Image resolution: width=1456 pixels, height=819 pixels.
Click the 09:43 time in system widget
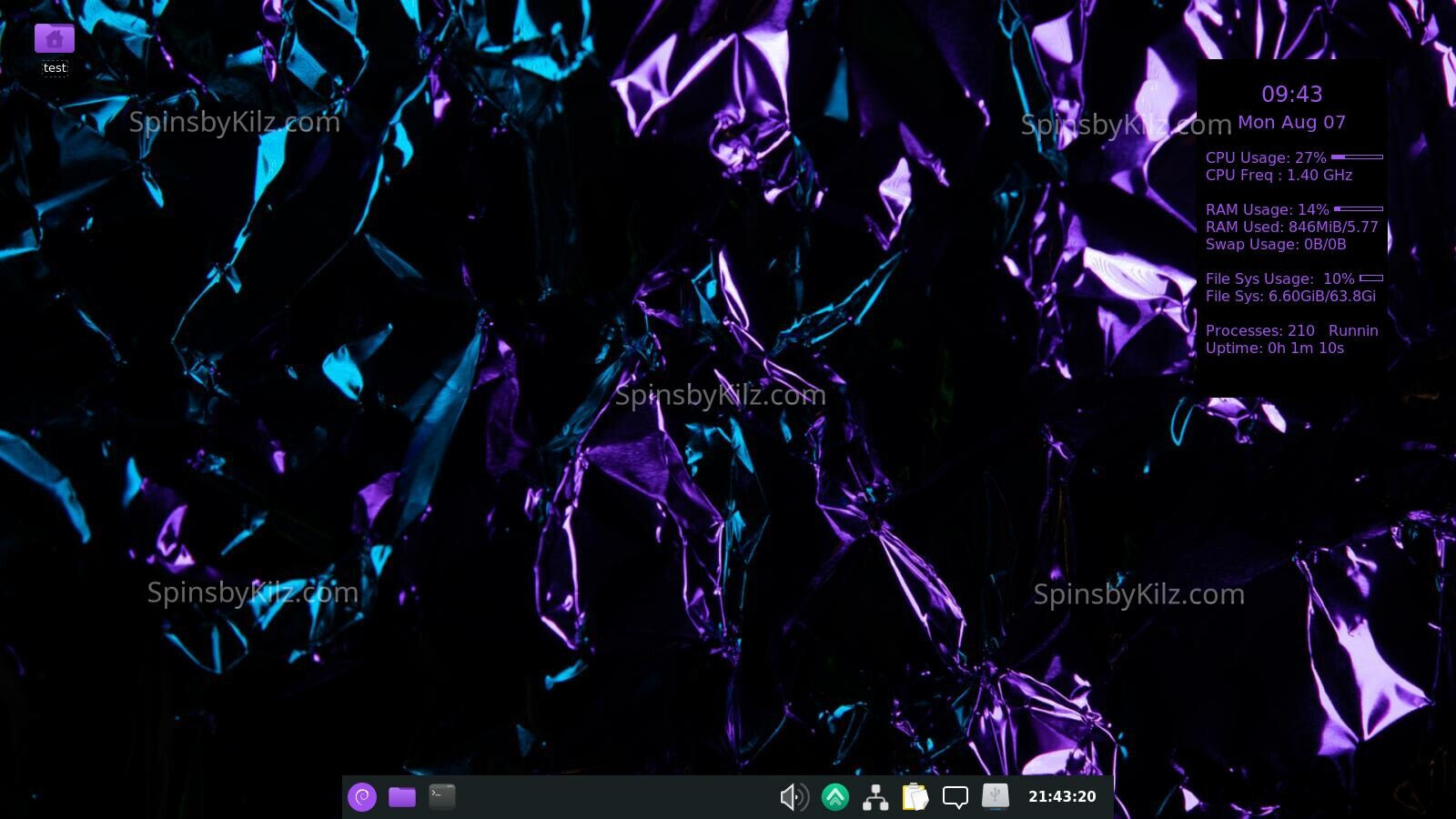click(1291, 95)
